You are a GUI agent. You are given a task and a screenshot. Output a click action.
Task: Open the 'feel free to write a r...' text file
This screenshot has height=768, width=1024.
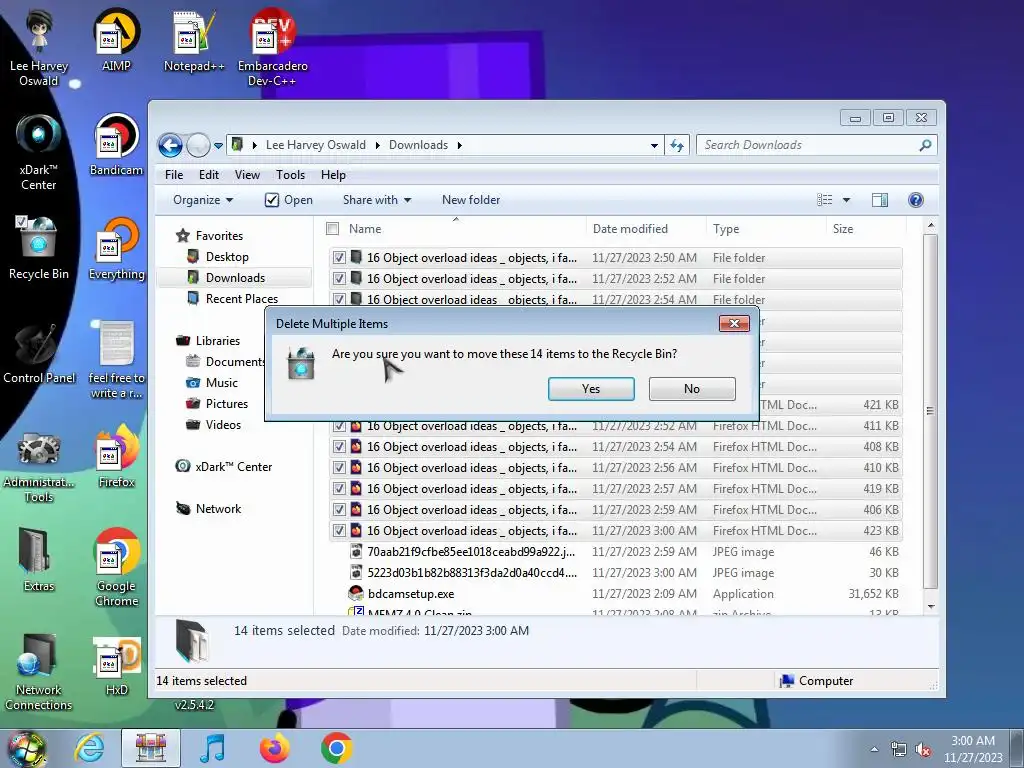[116, 359]
